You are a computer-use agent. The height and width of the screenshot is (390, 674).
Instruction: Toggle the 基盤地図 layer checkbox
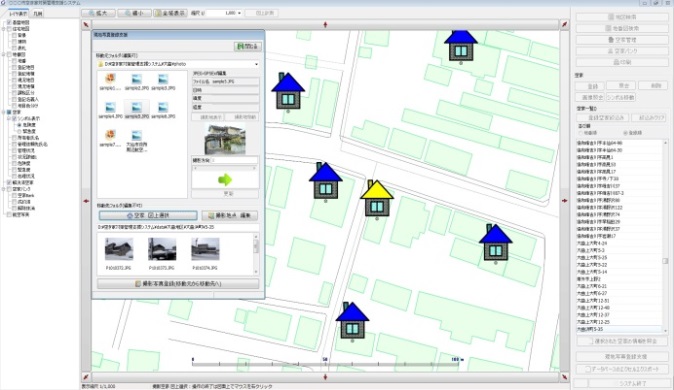pos(9,22)
